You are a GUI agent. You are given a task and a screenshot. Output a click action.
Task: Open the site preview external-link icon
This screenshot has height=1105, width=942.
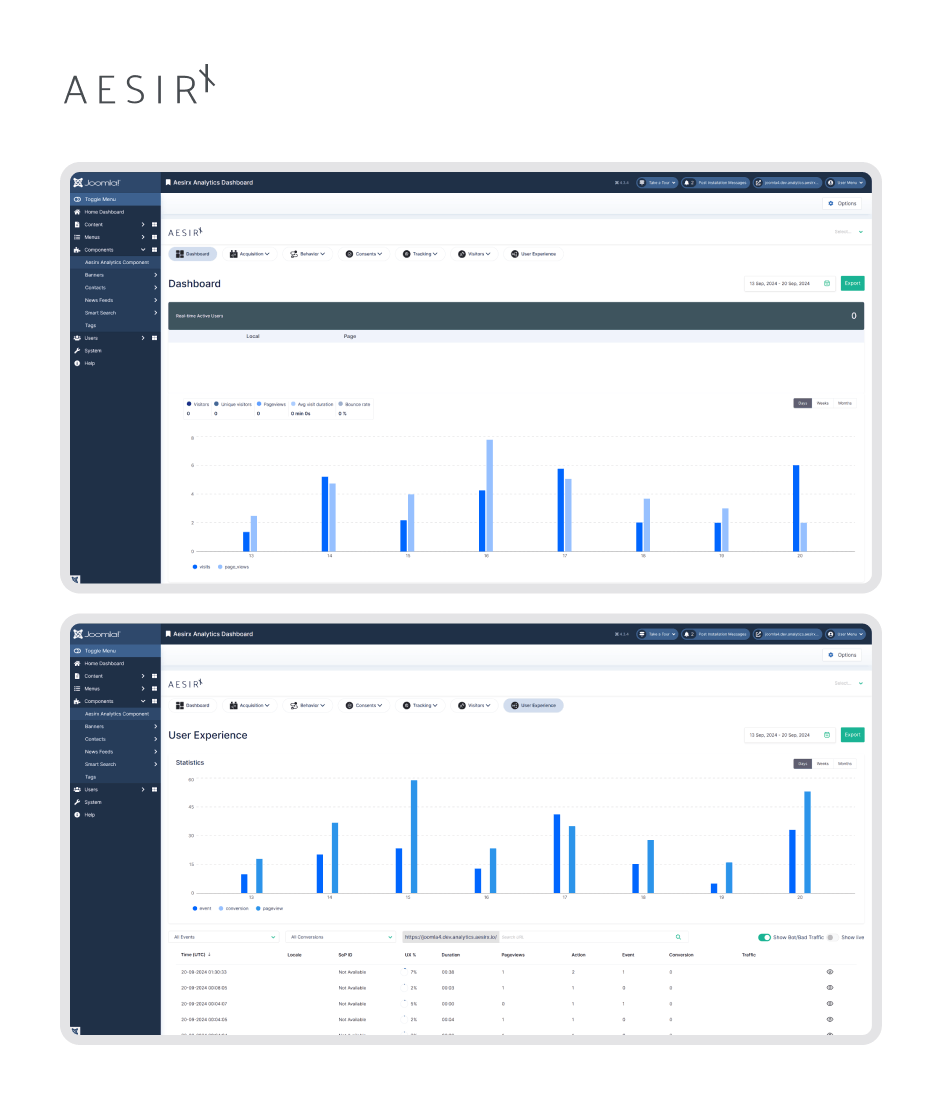tap(760, 182)
